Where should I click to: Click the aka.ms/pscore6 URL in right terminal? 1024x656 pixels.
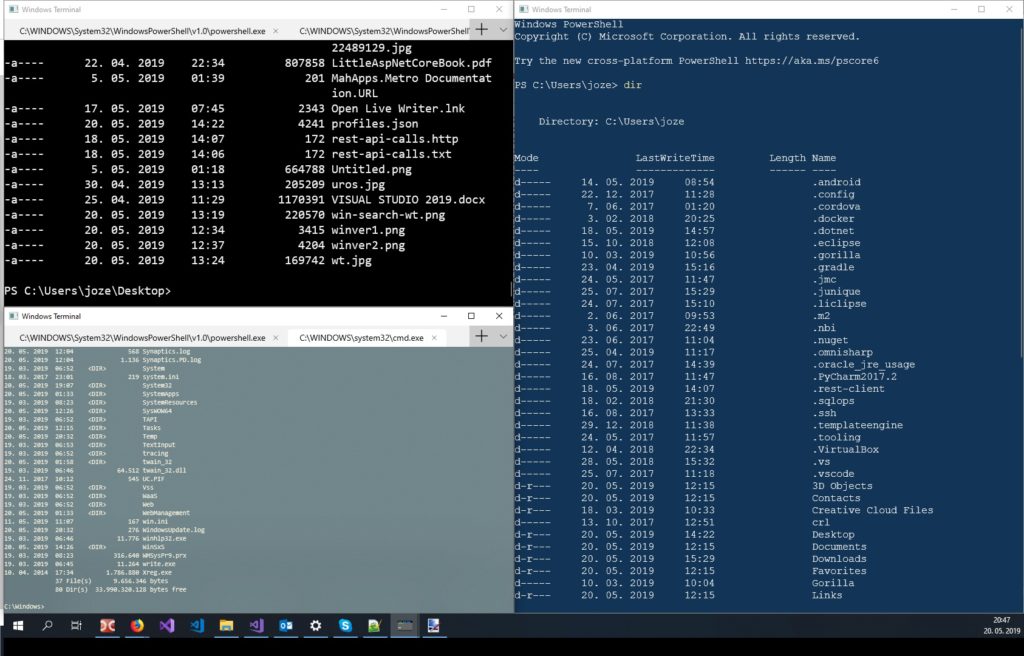point(812,61)
